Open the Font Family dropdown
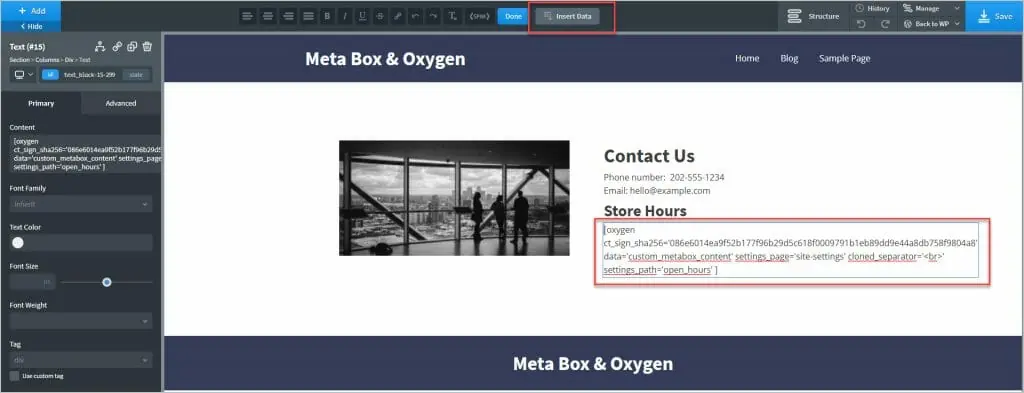 [x=81, y=204]
